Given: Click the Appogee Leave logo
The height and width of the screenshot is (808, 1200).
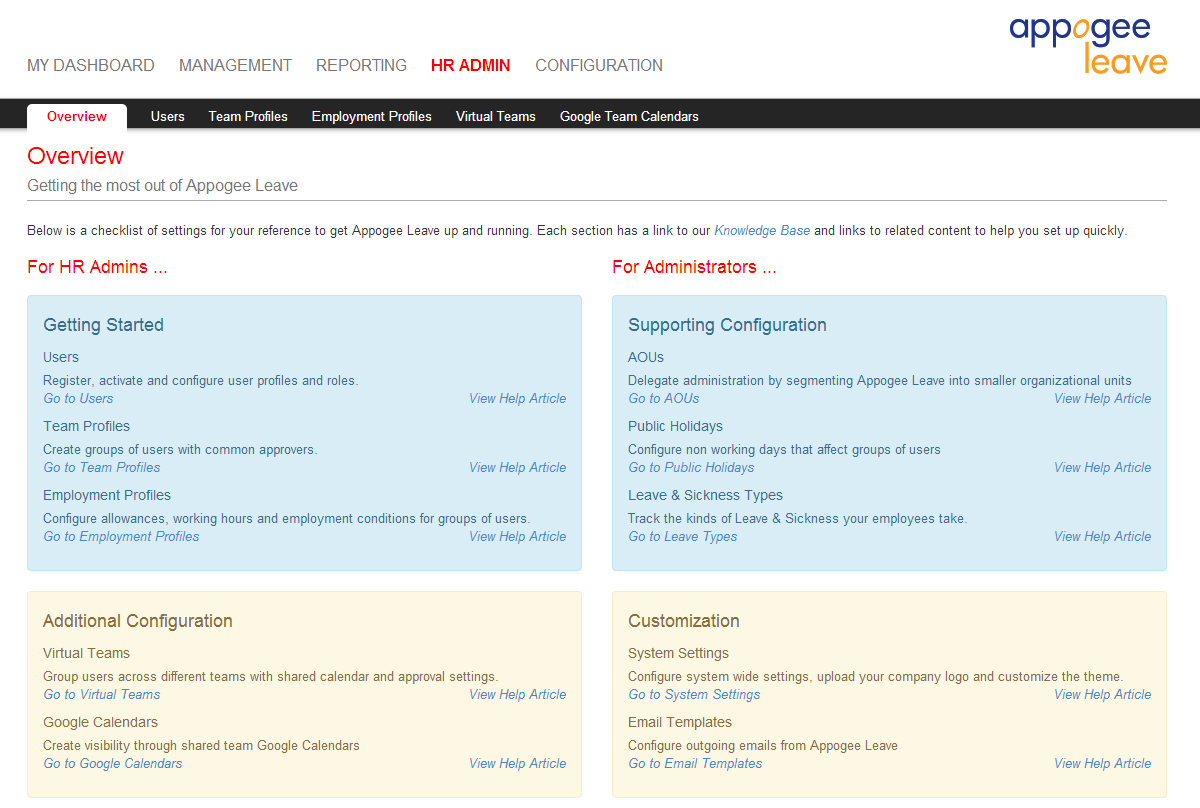Looking at the screenshot, I should tap(1088, 45).
